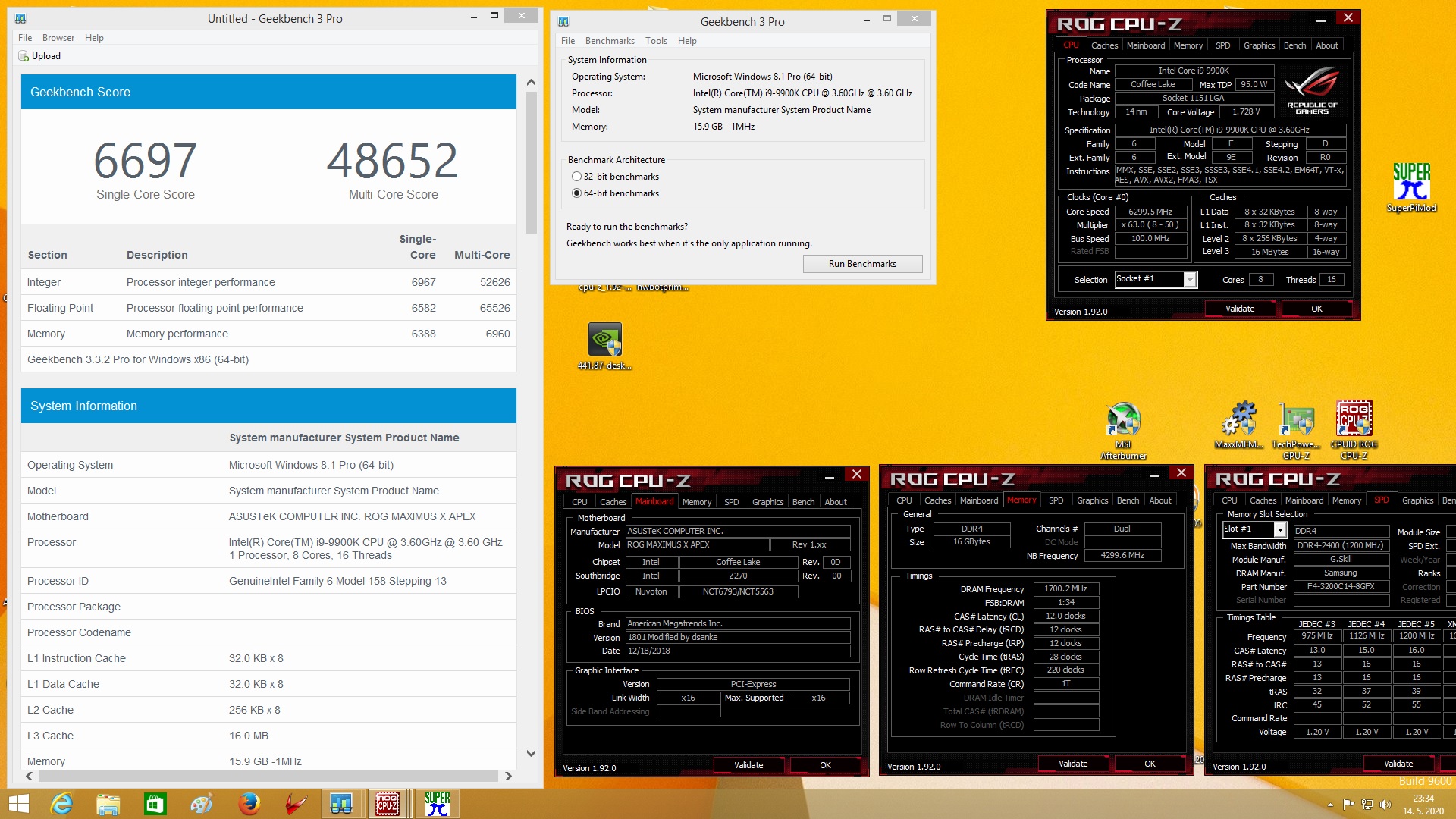
Task: Click the Core Speed field 6299.5 MHz
Action: tap(1150, 212)
